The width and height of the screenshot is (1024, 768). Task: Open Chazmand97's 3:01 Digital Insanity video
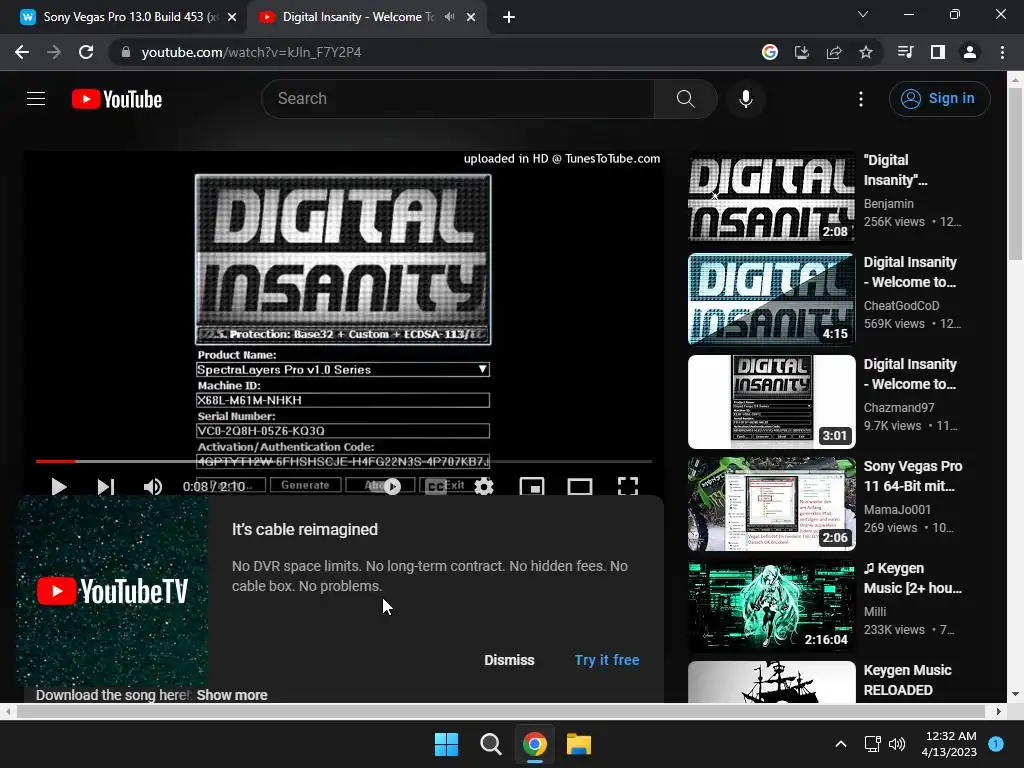[771, 402]
